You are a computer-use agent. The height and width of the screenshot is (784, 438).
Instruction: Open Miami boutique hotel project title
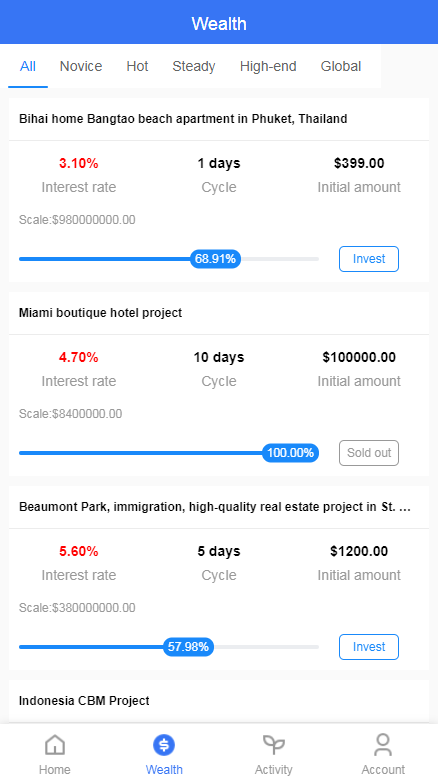click(100, 313)
